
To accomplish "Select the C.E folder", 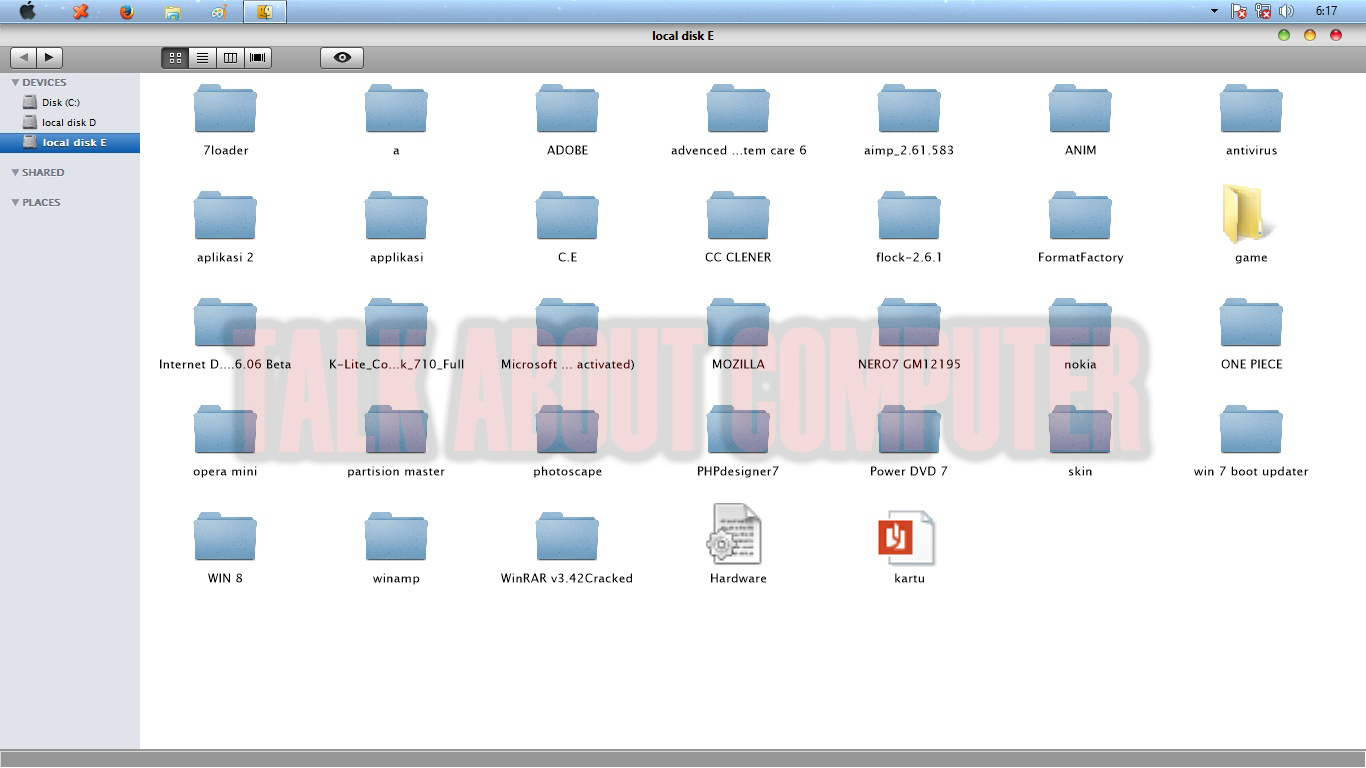I will pyautogui.click(x=567, y=227).
